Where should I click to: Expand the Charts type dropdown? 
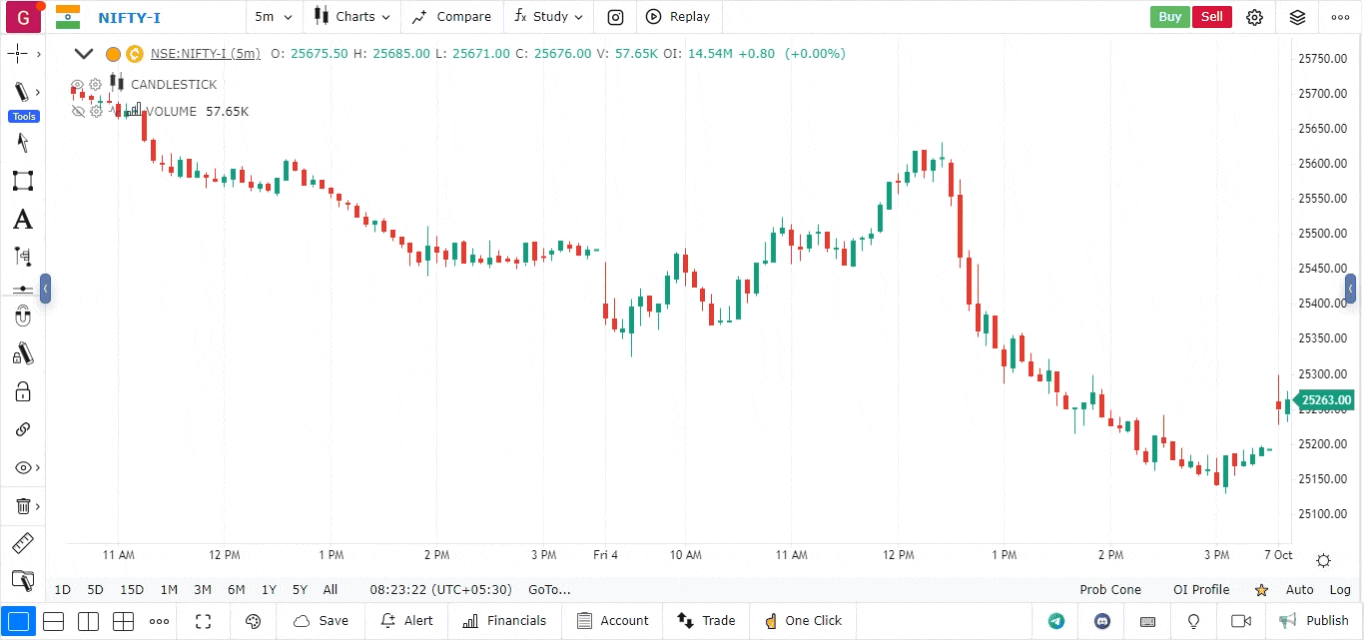point(352,17)
